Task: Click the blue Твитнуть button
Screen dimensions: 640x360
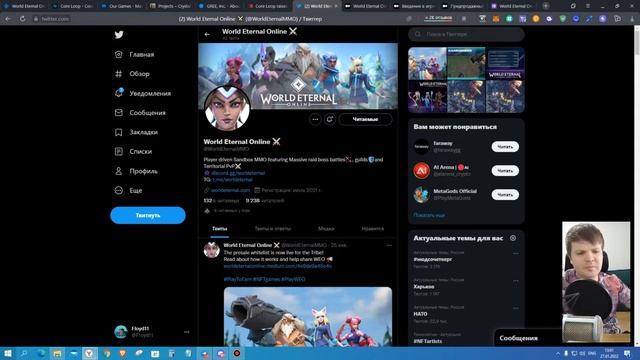Action: [148, 215]
